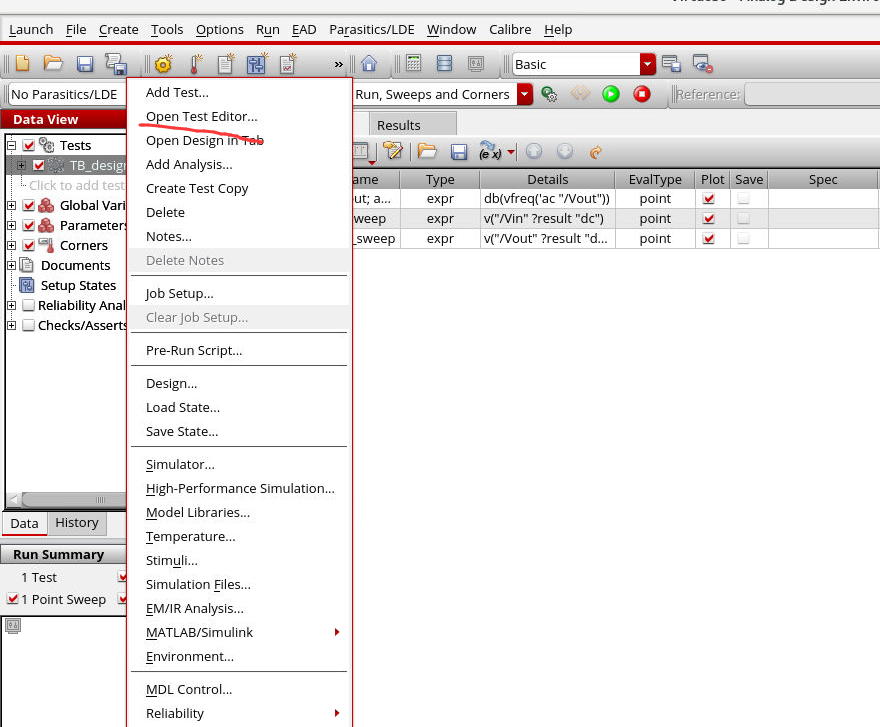Click the new document with sparkle icon
Viewport: 880px width, 727px height.
pyautogui.click(x=226, y=64)
